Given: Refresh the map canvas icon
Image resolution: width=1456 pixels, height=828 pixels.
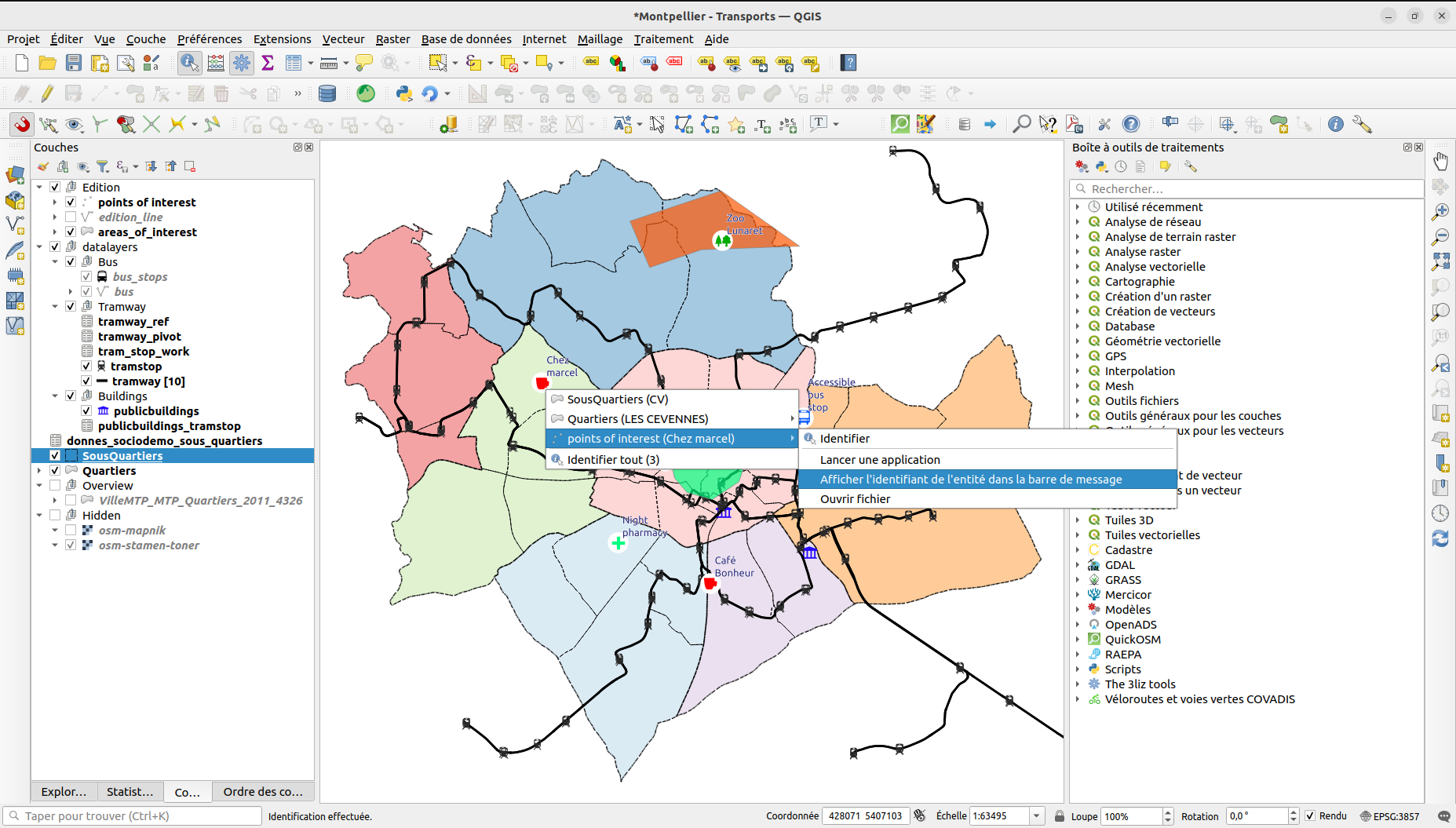Looking at the screenshot, I should pyautogui.click(x=1440, y=538).
